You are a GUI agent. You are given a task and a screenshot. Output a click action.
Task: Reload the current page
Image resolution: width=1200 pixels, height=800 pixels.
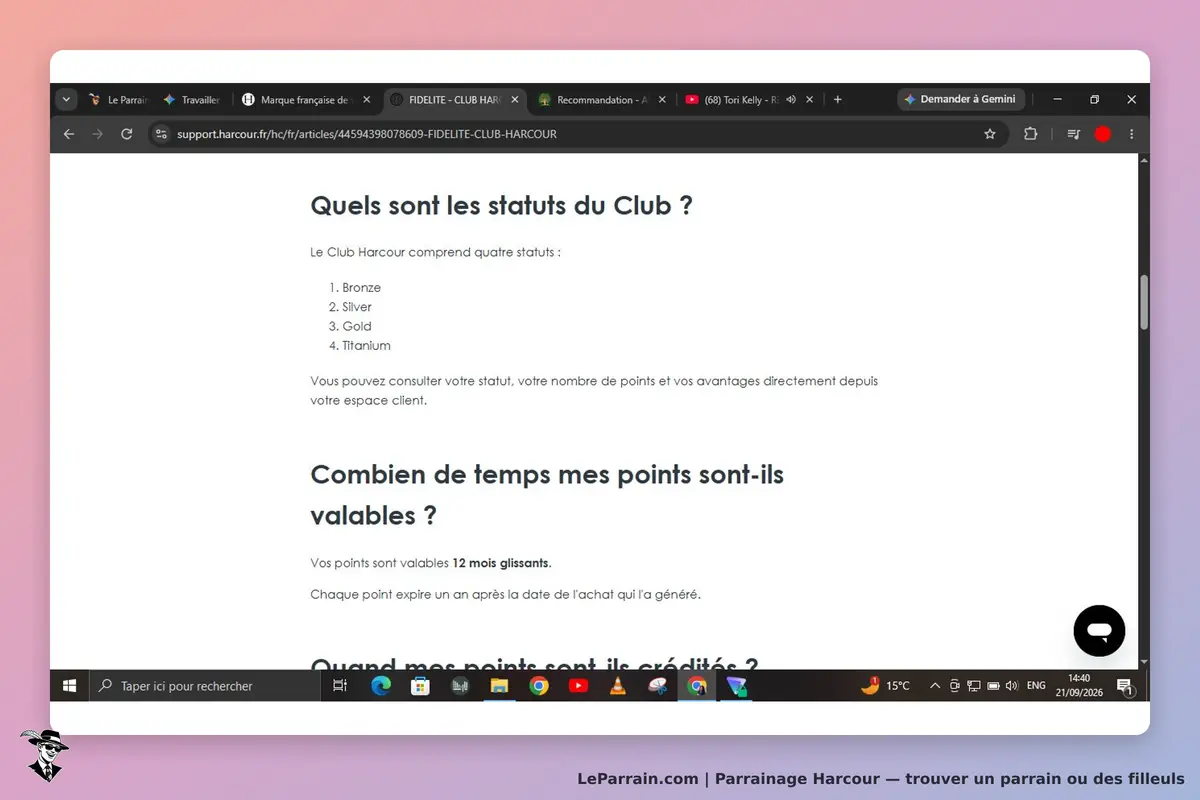click(x=127, y=134)
